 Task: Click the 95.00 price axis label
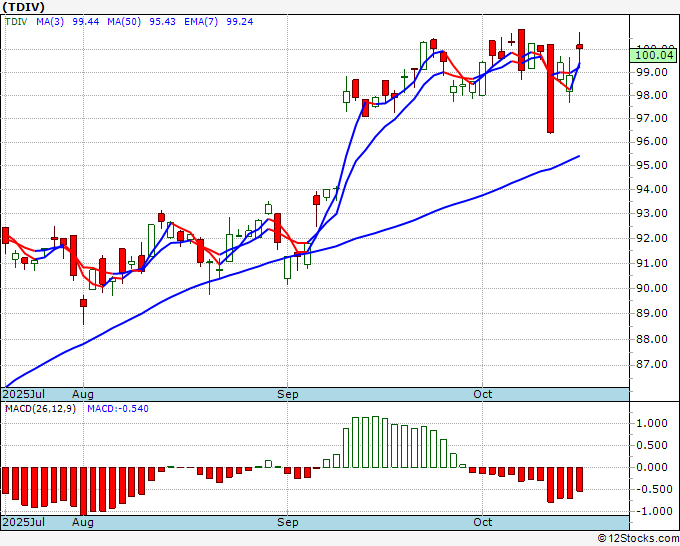(x=651, y=165)
